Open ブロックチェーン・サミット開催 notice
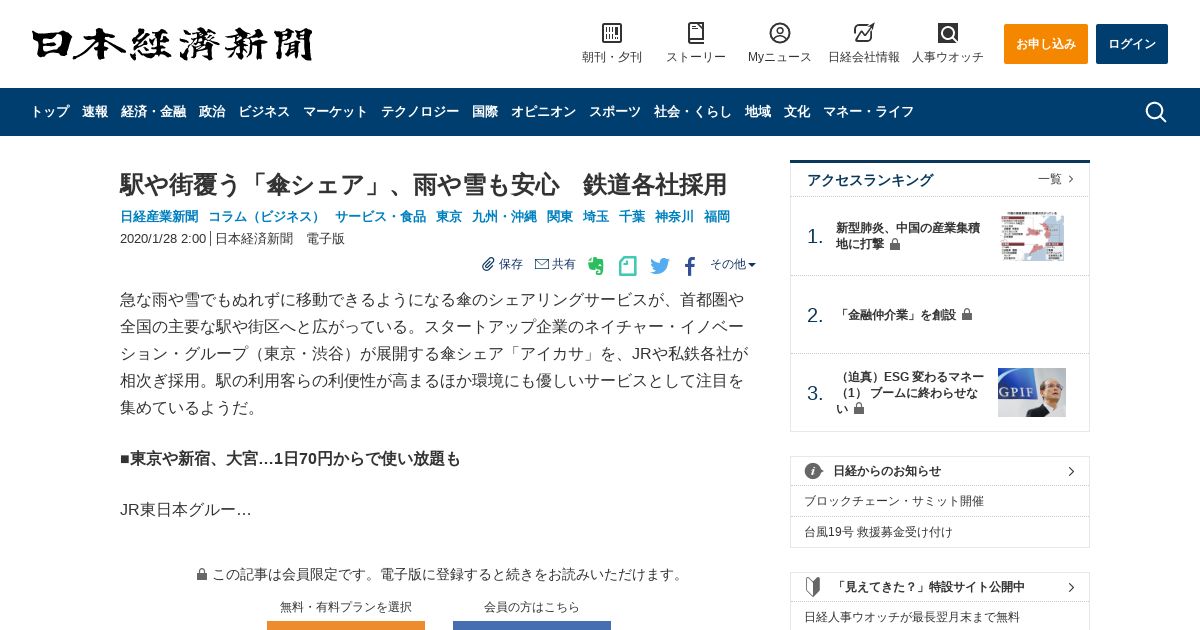This screenshot has width=1200, height=630. point(894,501)
